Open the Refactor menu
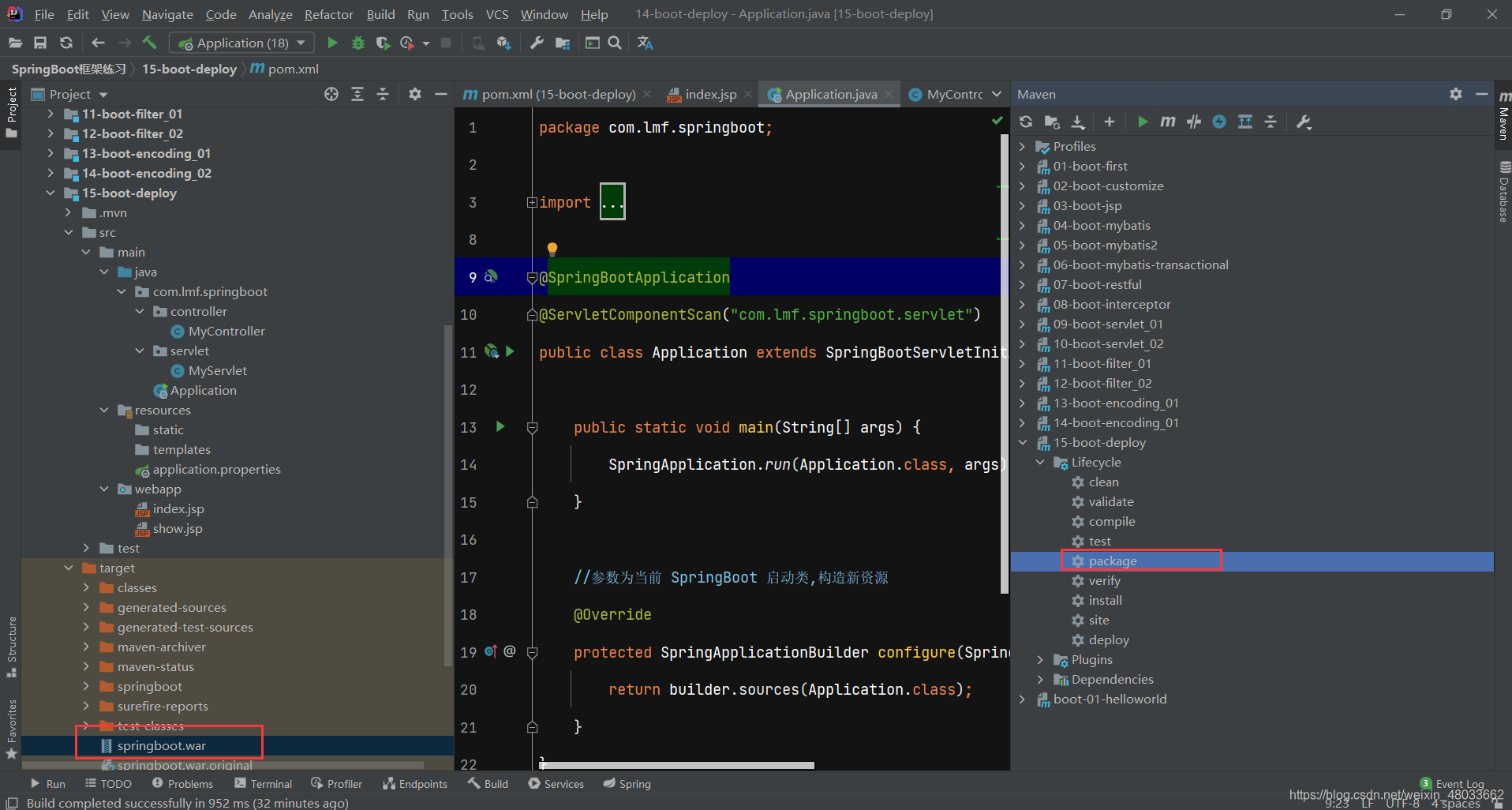1512x810 pixels. 328,14
